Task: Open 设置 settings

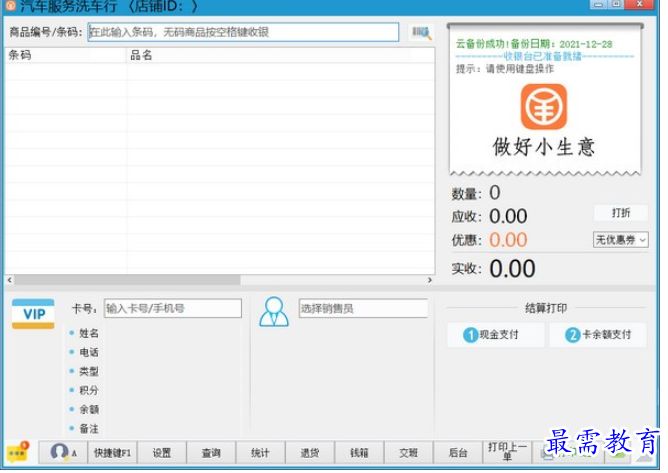Action: pyautogui.click(x=162, y=453)
